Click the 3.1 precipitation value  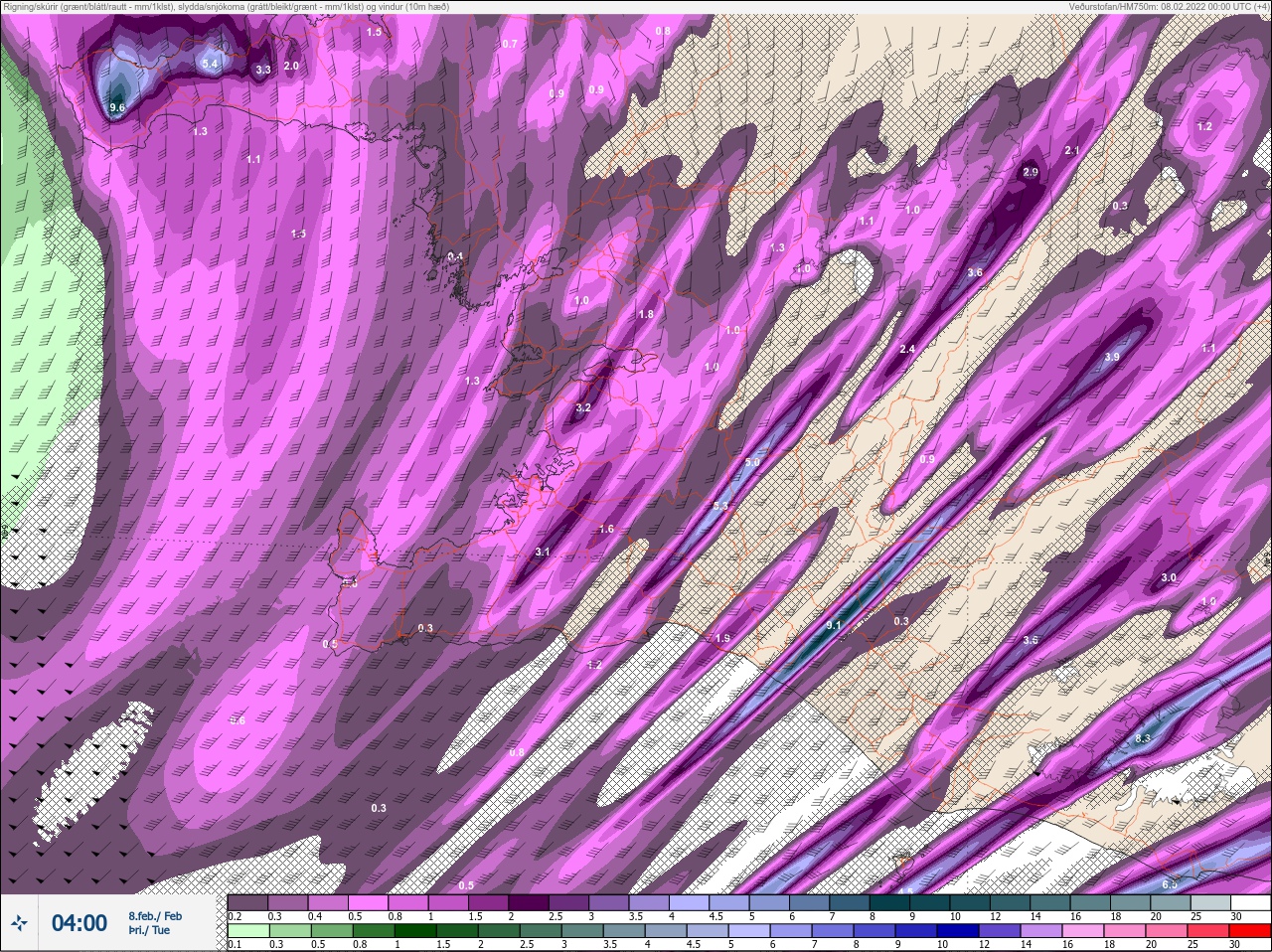pyautogui.click(x=543, y=552)
